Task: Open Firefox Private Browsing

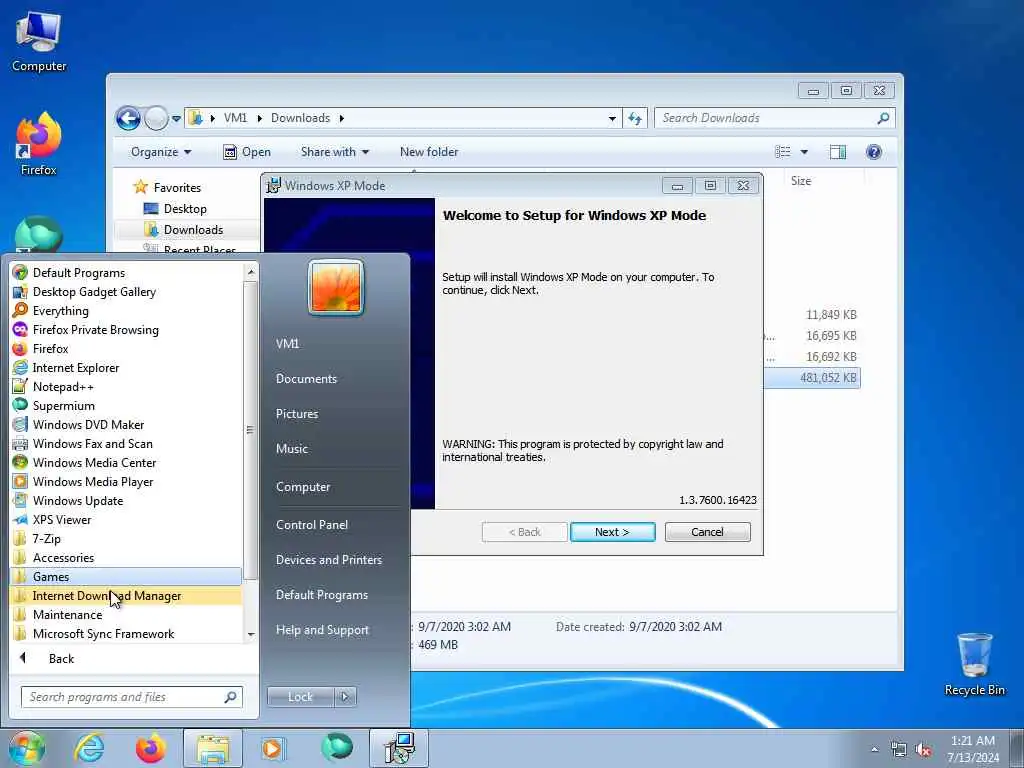Action: [126, 329]
